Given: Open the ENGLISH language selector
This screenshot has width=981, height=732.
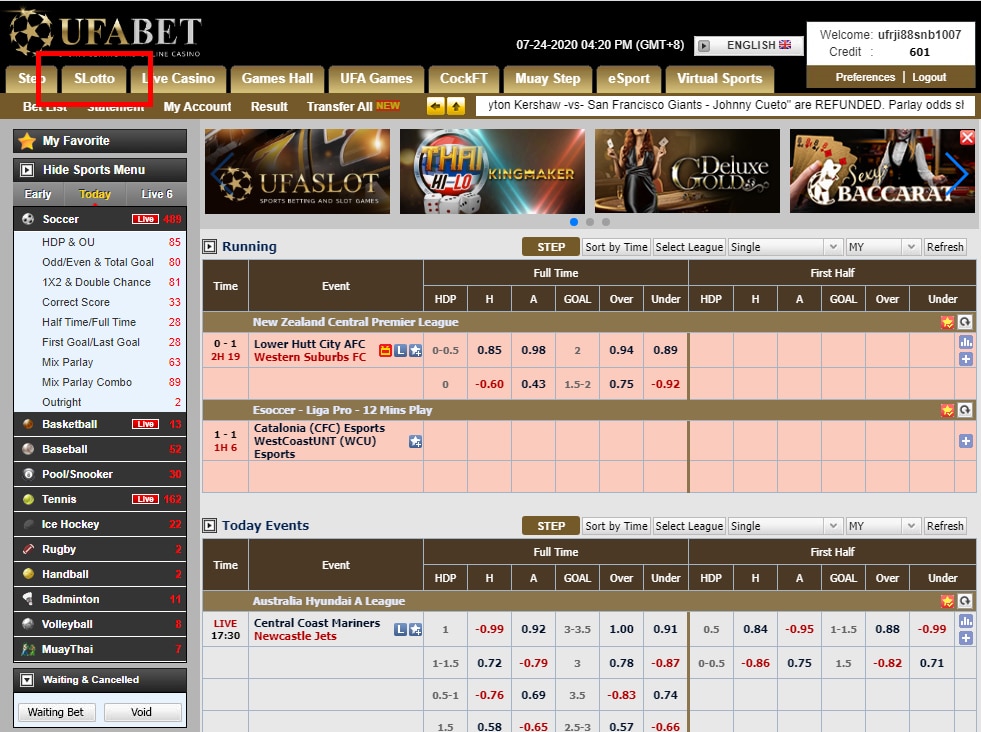Looking at the screenshot, I should pyautogui.click(x=749, y=45).
